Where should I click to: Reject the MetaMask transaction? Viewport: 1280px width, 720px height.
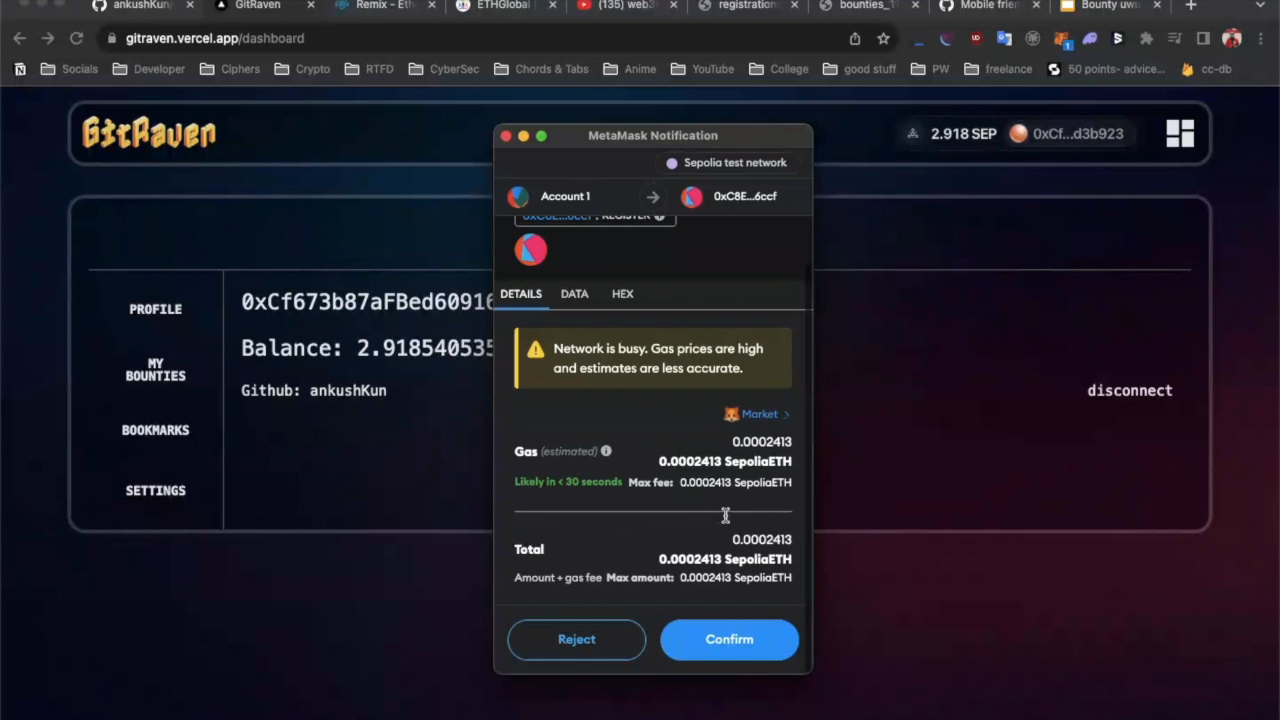pyautogui.click(x=576, y=640)
